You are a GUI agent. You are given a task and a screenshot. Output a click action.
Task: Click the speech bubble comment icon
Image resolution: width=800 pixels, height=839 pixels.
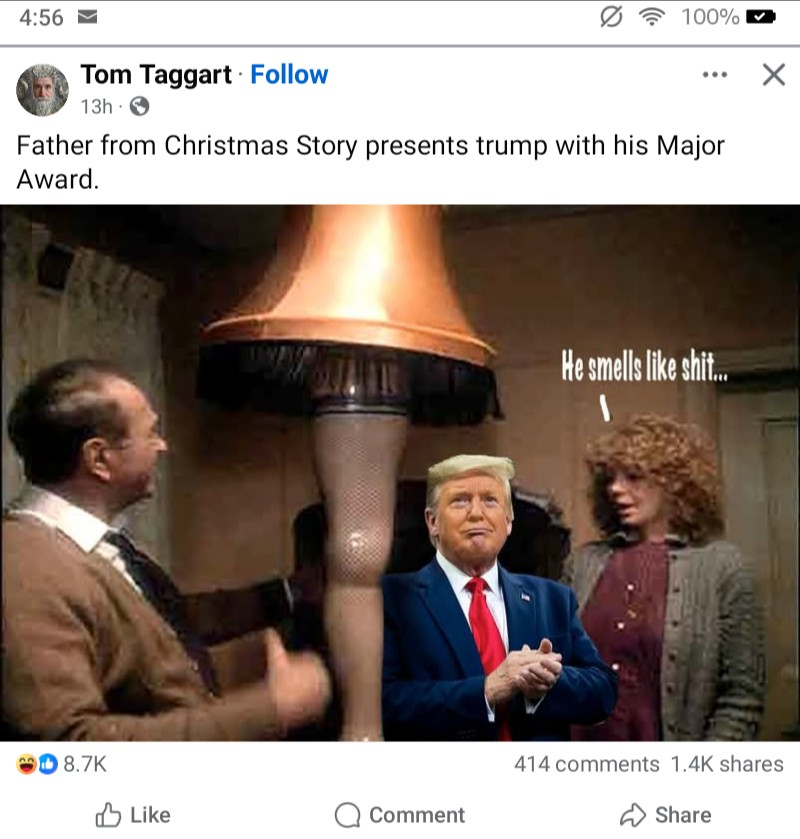pyautogui.click(x=347, y=815)
